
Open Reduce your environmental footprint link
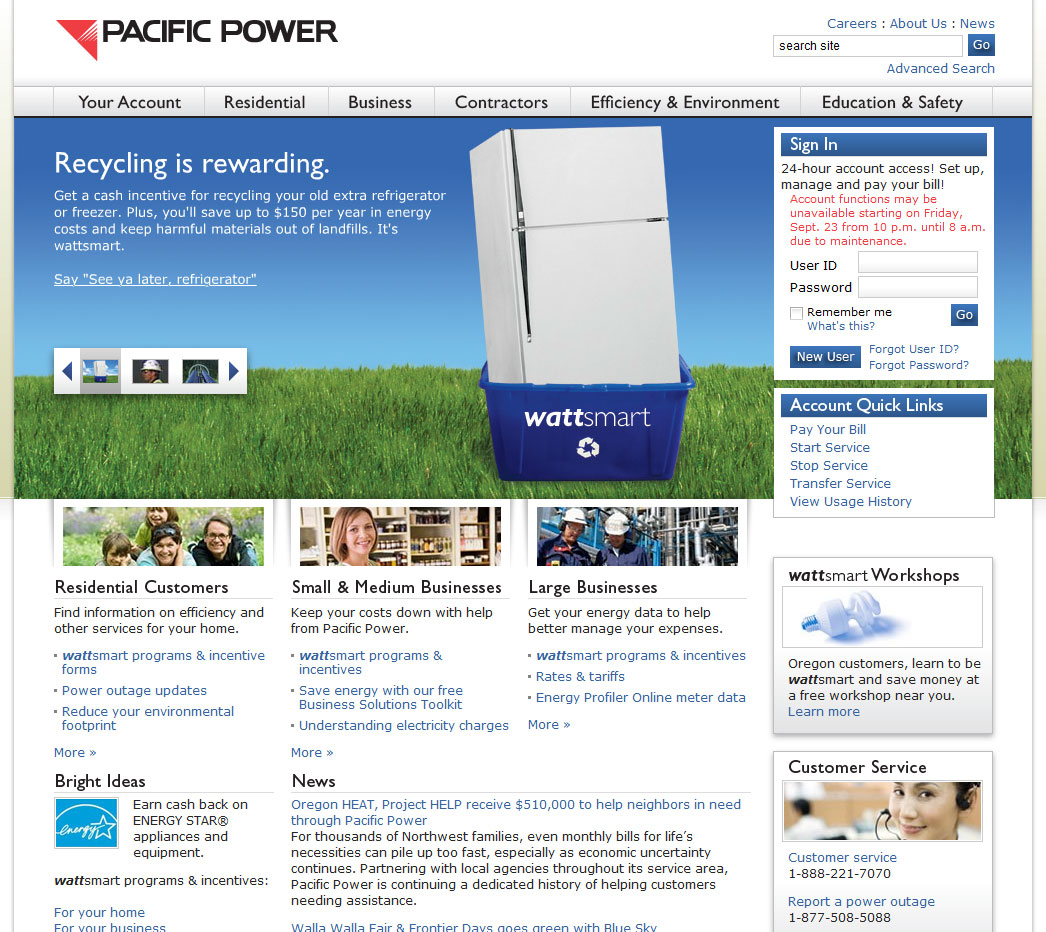point(148,719)
